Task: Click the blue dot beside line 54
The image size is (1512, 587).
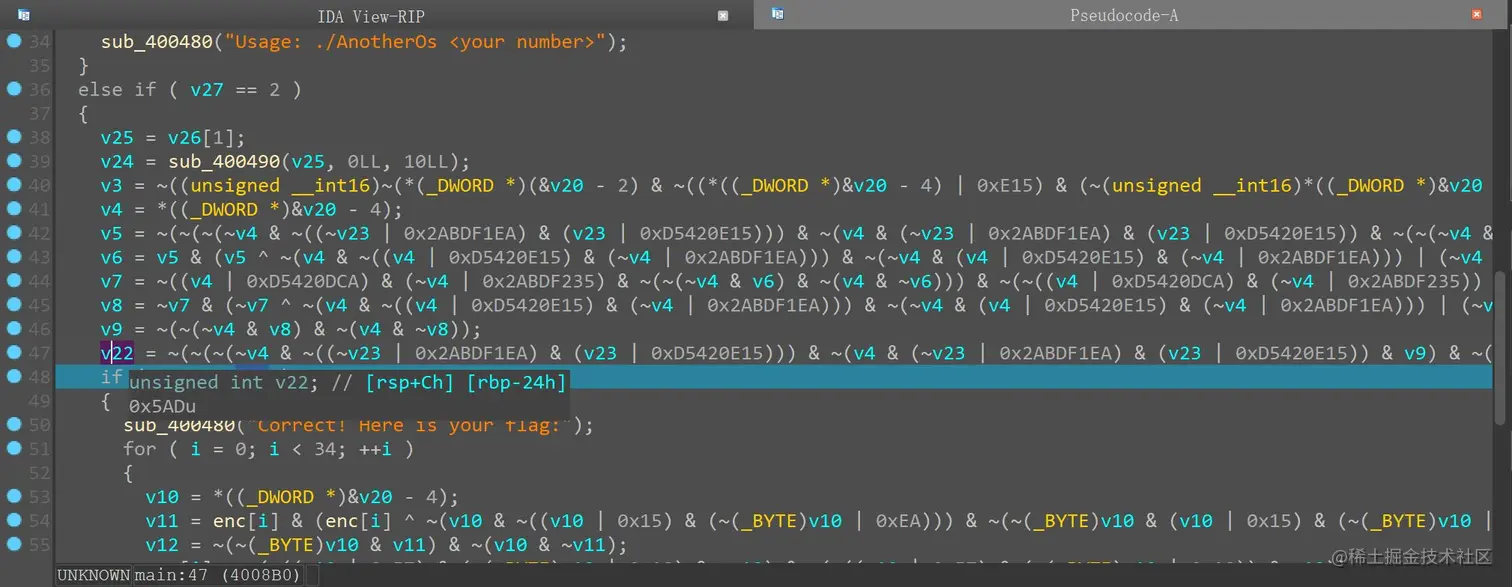Action: click(x=13, y=521)
